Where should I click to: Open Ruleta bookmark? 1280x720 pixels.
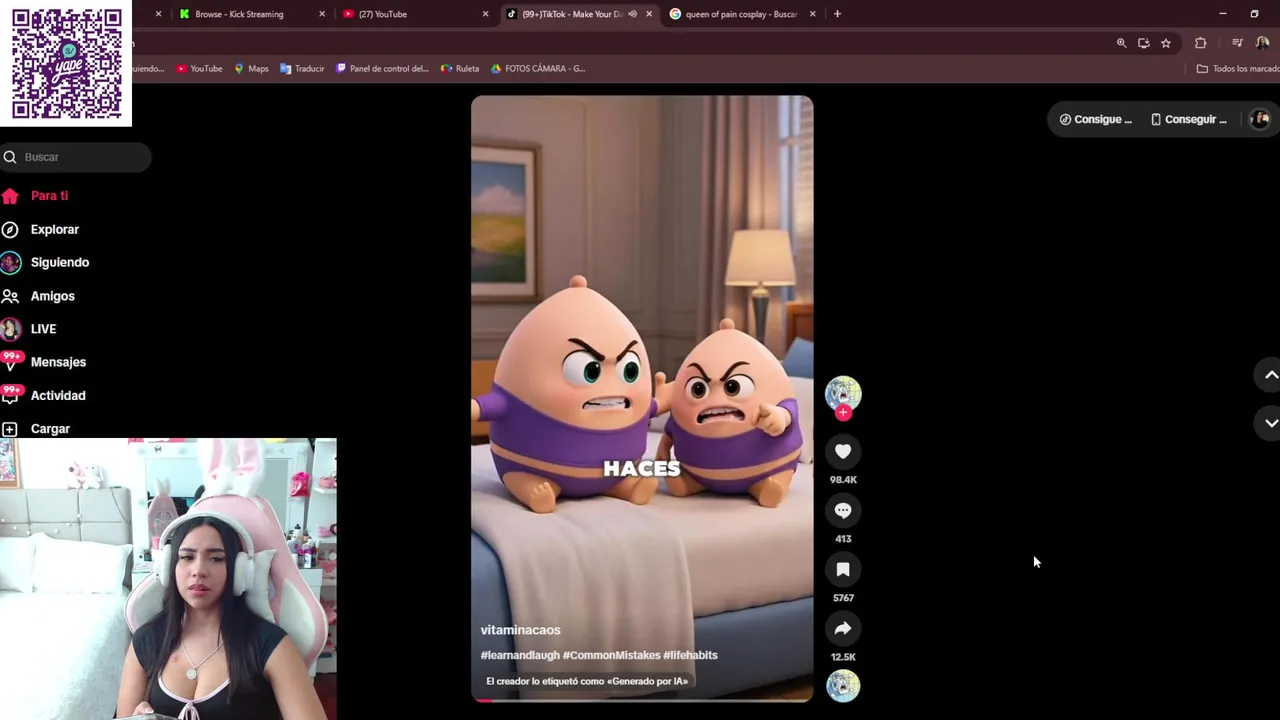tap(460, 69)
